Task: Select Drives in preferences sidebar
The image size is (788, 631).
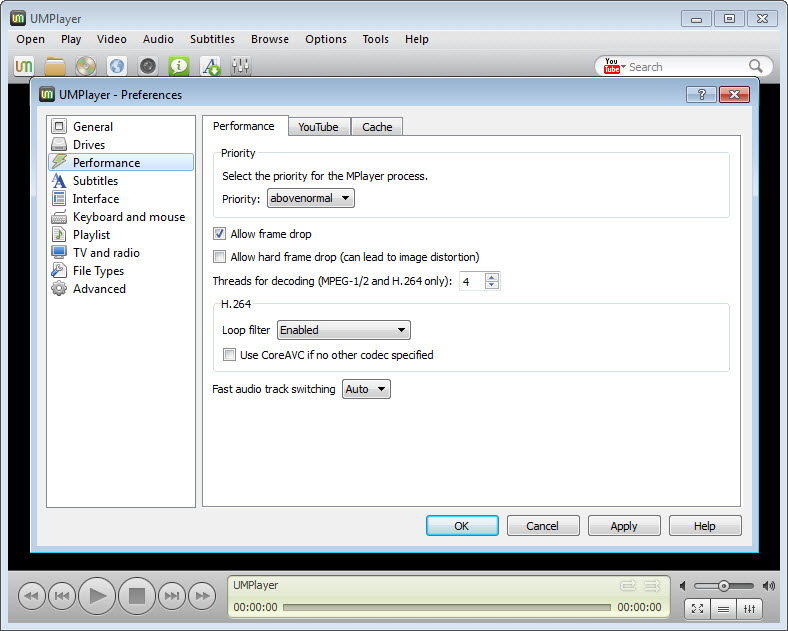Action: (x=121, y=145)
